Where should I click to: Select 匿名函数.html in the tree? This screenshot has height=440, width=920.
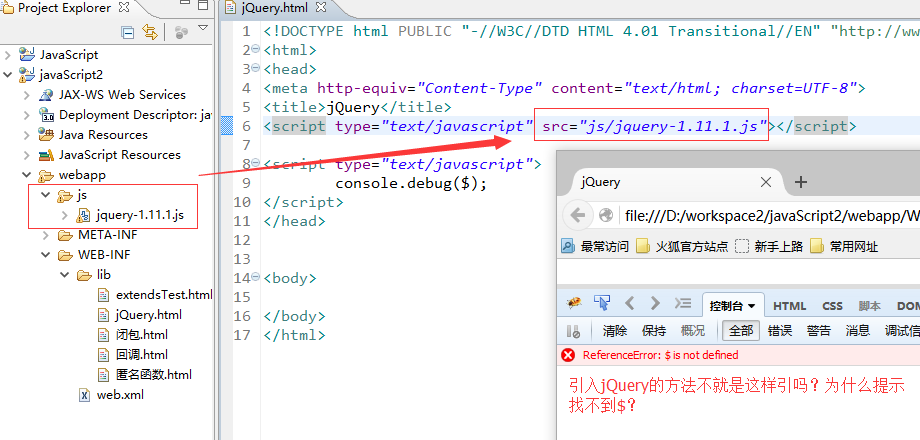(x=153, y=374)
